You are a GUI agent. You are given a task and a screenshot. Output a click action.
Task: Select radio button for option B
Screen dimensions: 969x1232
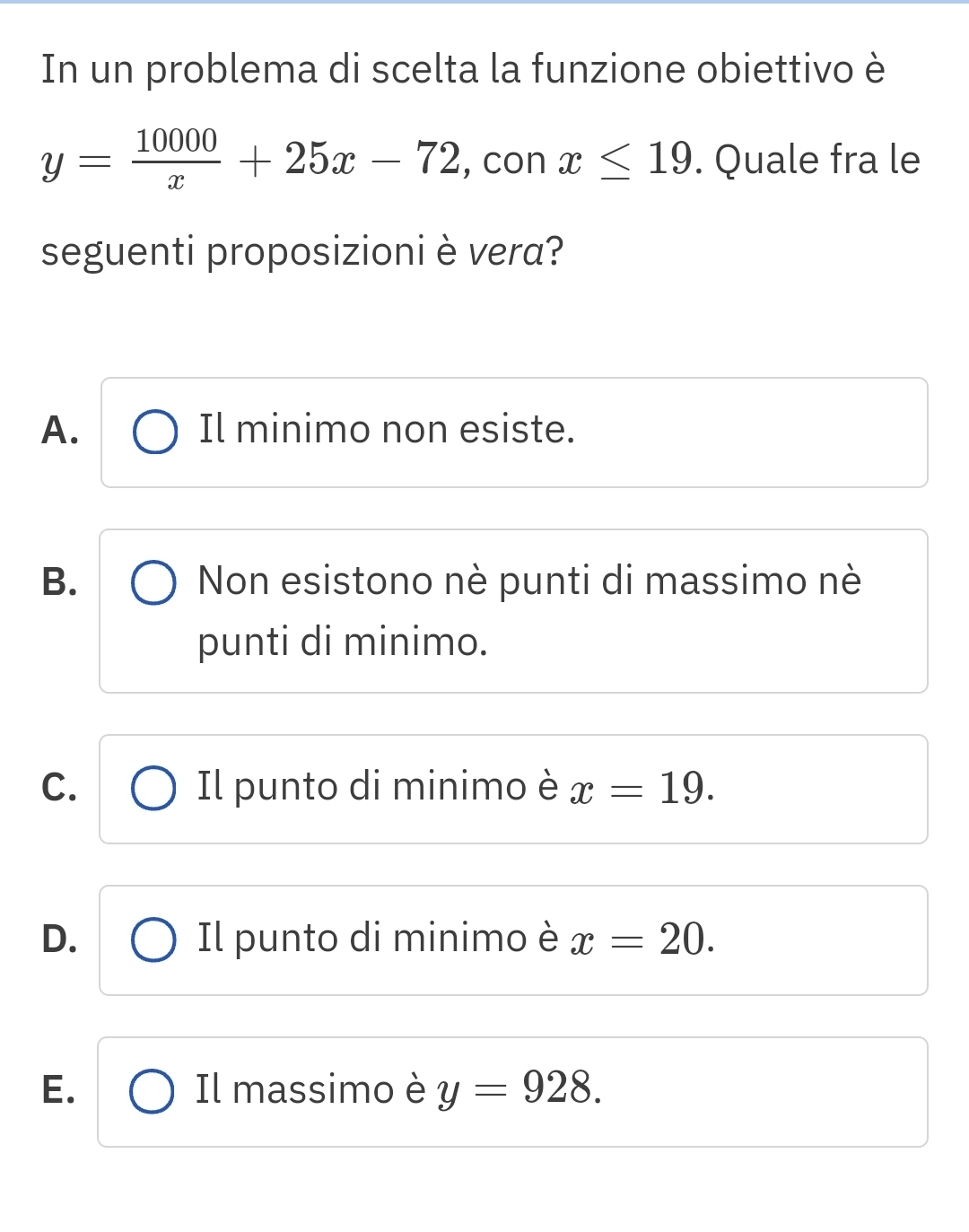(x=154, y=583)
